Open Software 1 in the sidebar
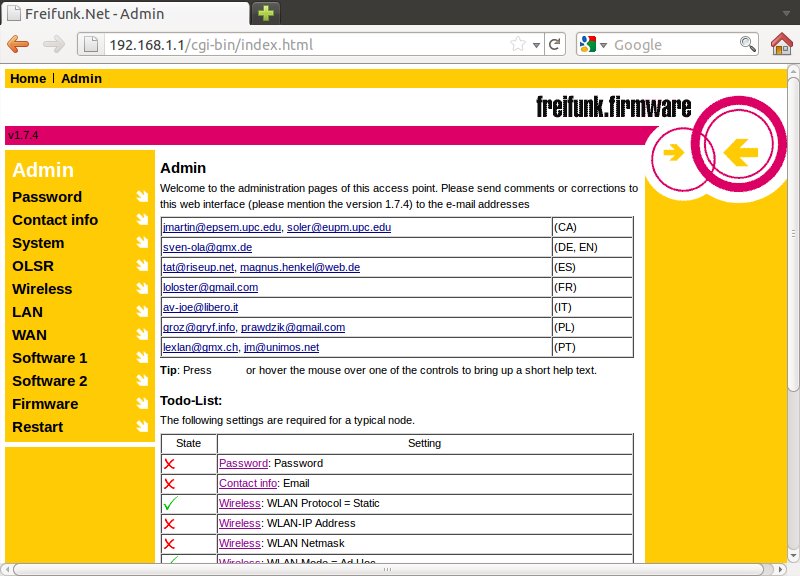The width and height of the screenshot is (800, 576). point(50,358)
